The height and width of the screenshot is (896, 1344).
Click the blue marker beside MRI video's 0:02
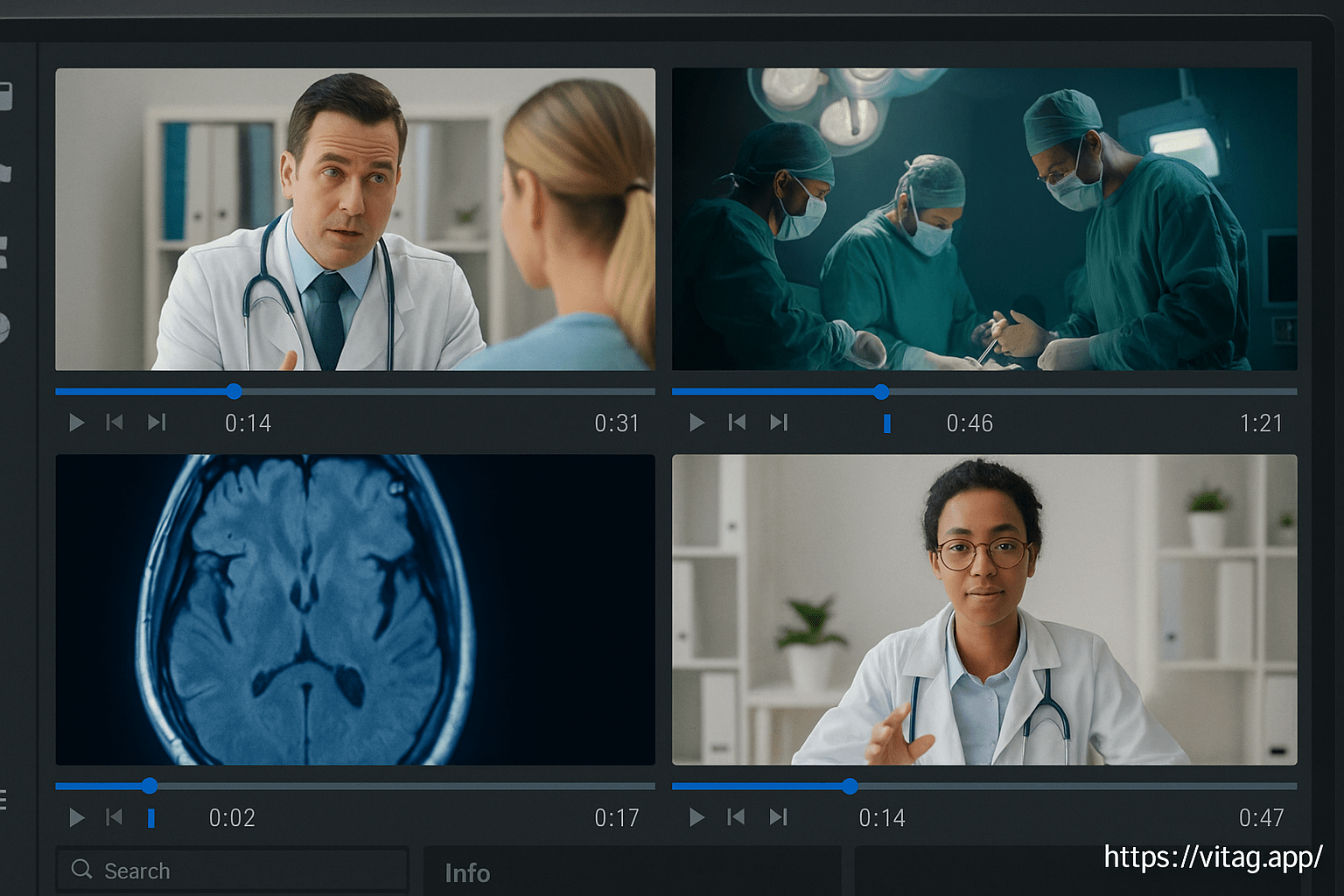click(151, 818)
